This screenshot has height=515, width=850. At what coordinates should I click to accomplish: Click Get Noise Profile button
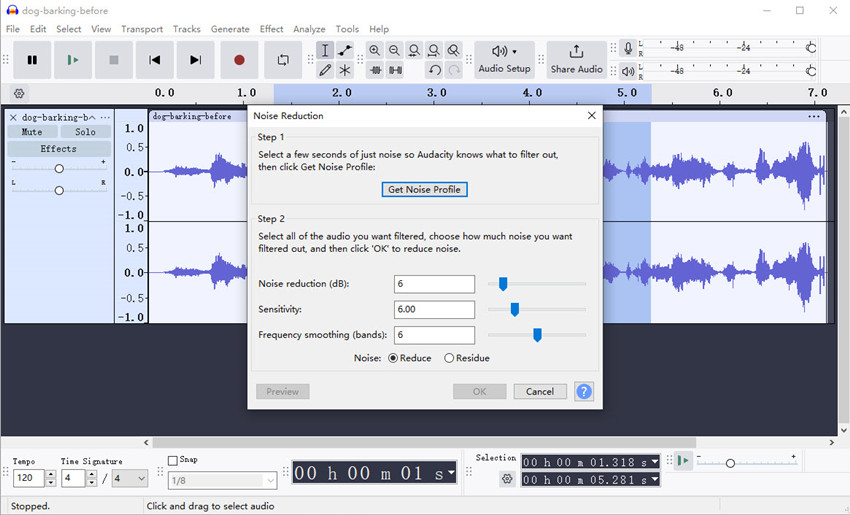pyautogui.click(x=424, y=189)
